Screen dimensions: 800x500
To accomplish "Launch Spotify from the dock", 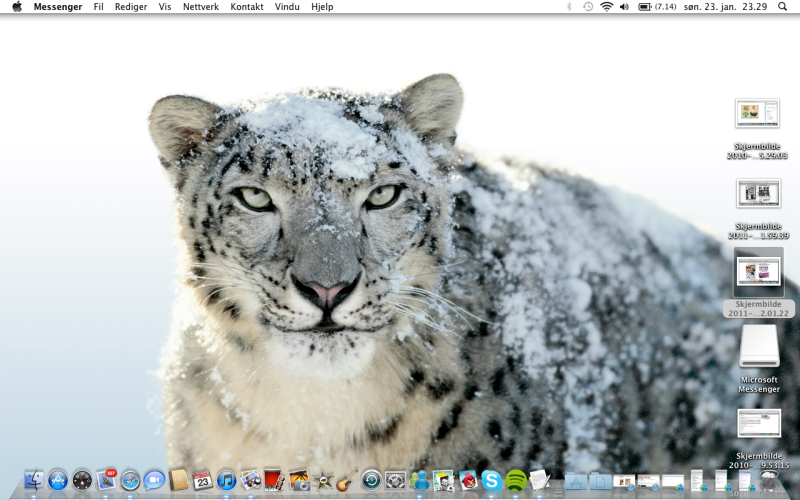I will [516, 481].
